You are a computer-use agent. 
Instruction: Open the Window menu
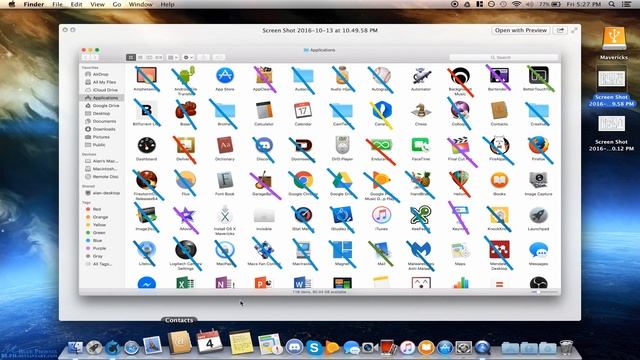(x=140, y=4)
